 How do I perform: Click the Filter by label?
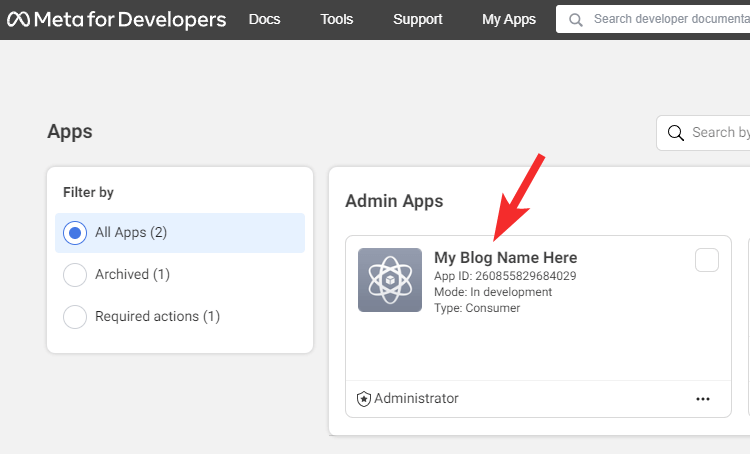pyautogui.click(x=88, y=192)
